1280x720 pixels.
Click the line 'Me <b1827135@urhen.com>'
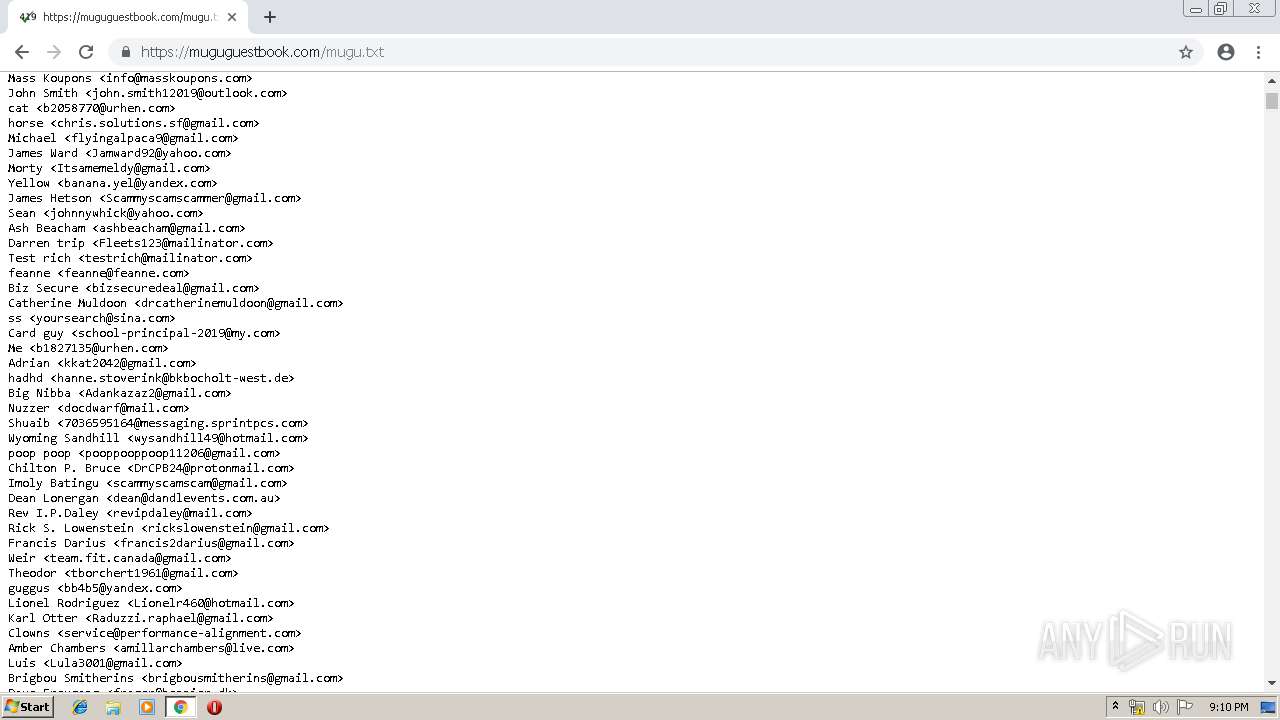tap(88, 348)
